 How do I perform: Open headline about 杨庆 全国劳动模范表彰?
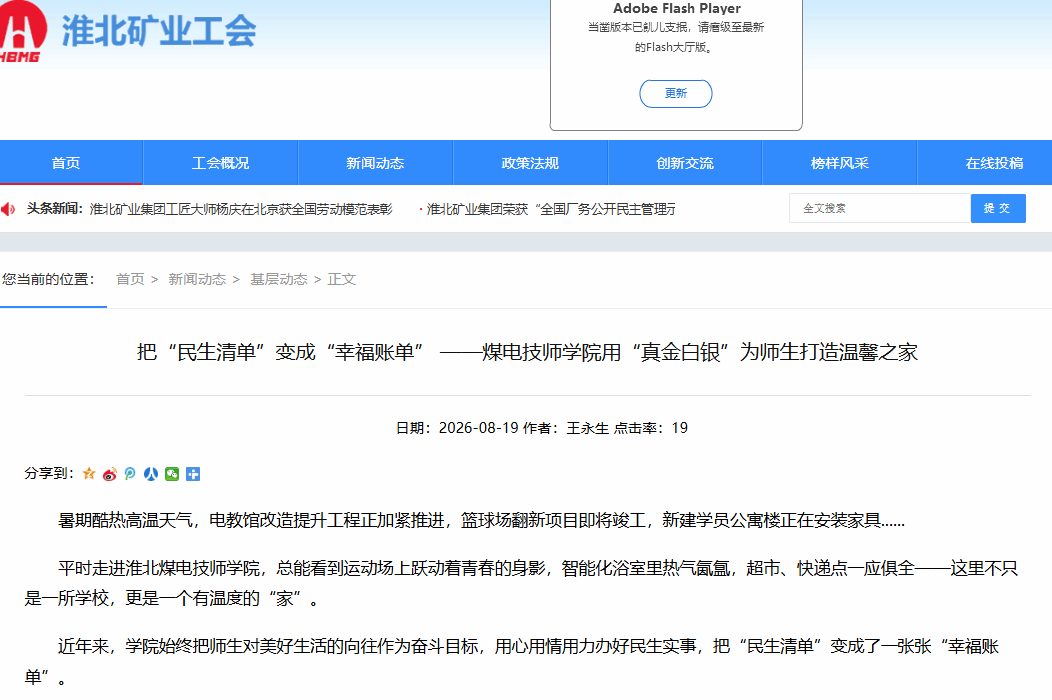(241, 209)
